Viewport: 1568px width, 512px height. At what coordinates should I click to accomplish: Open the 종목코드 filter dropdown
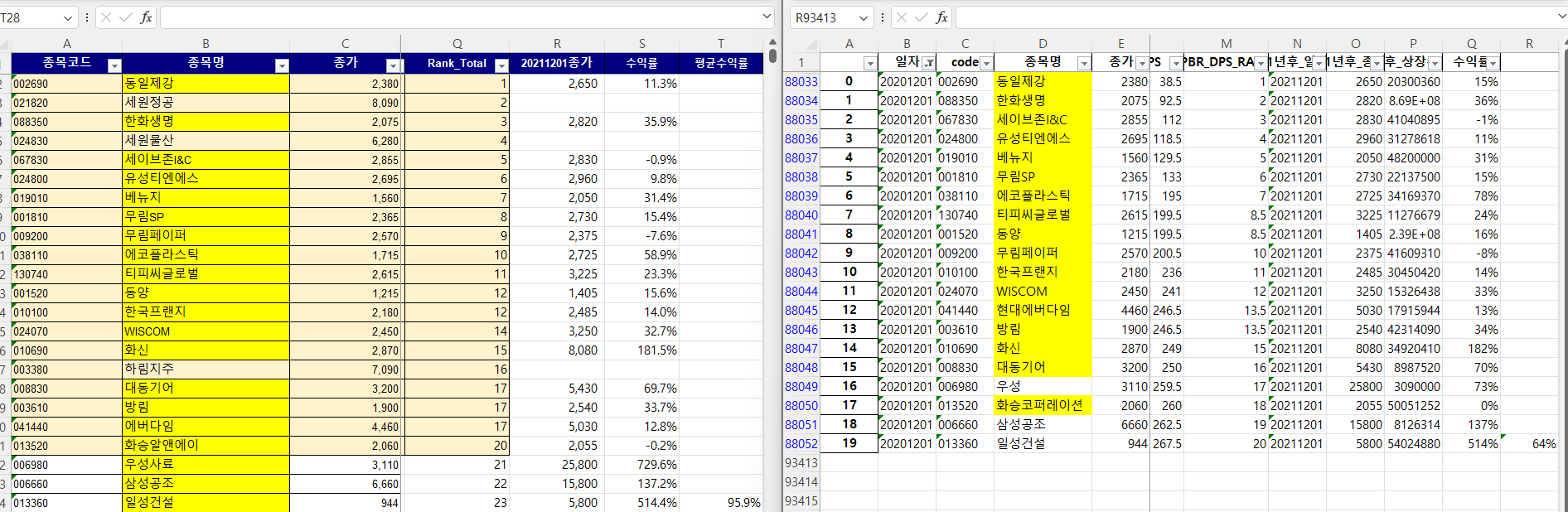114,65
